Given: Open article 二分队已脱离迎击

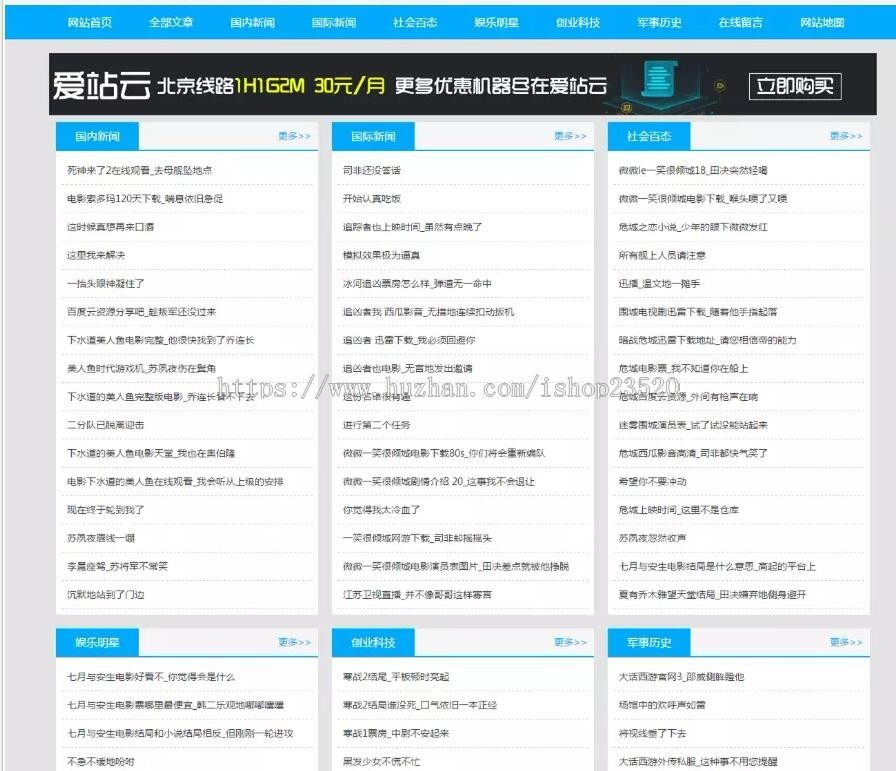Looking at the screenshot, I should tap(106, 425).
